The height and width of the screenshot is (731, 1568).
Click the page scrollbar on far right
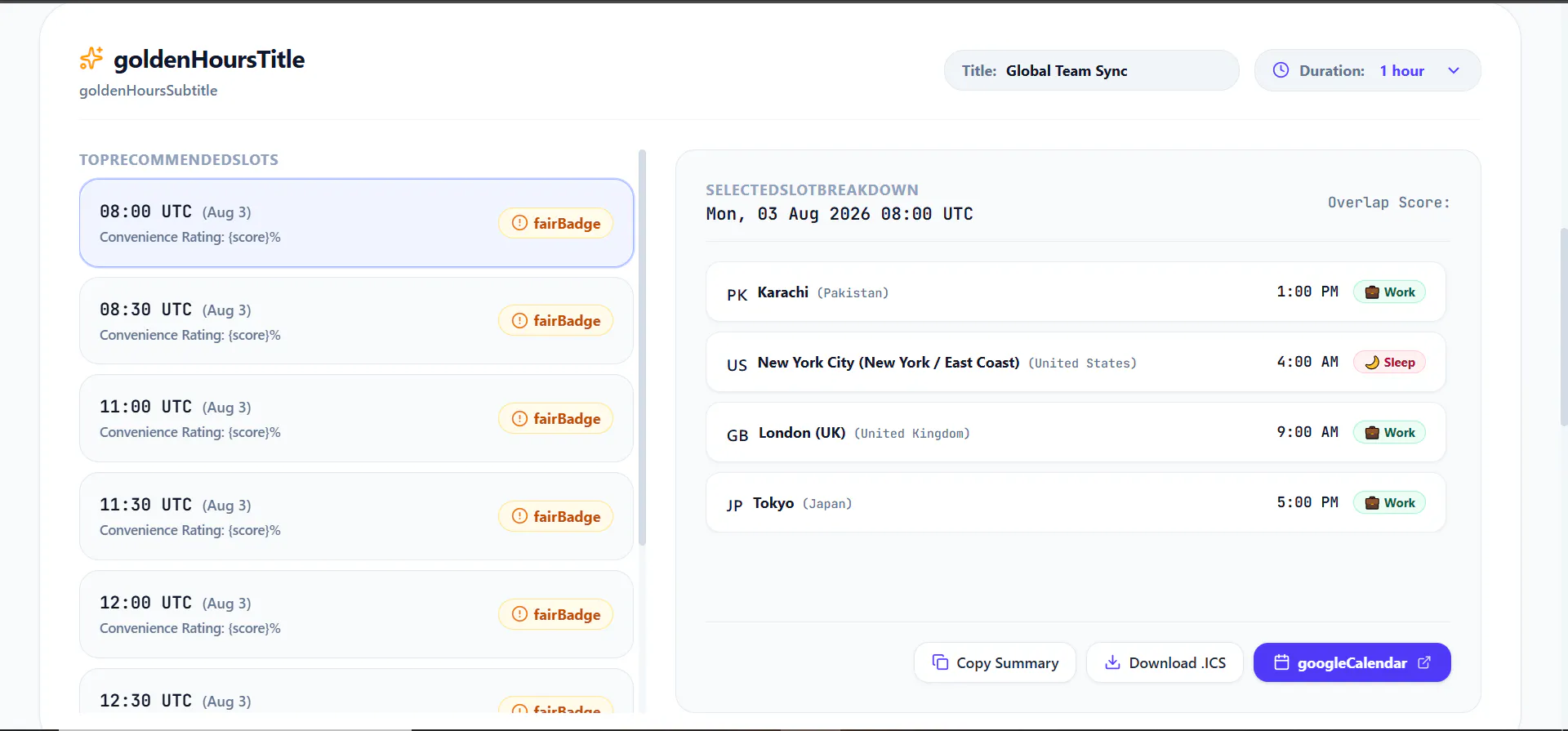[x=1562, y=327]
